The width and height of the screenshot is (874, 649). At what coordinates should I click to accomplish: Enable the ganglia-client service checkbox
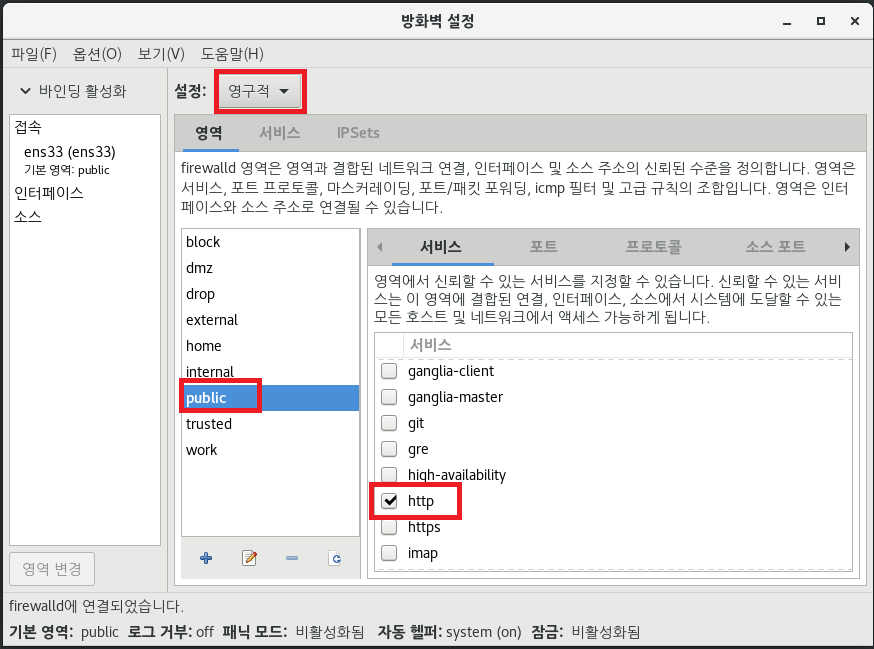click(389, 371)
